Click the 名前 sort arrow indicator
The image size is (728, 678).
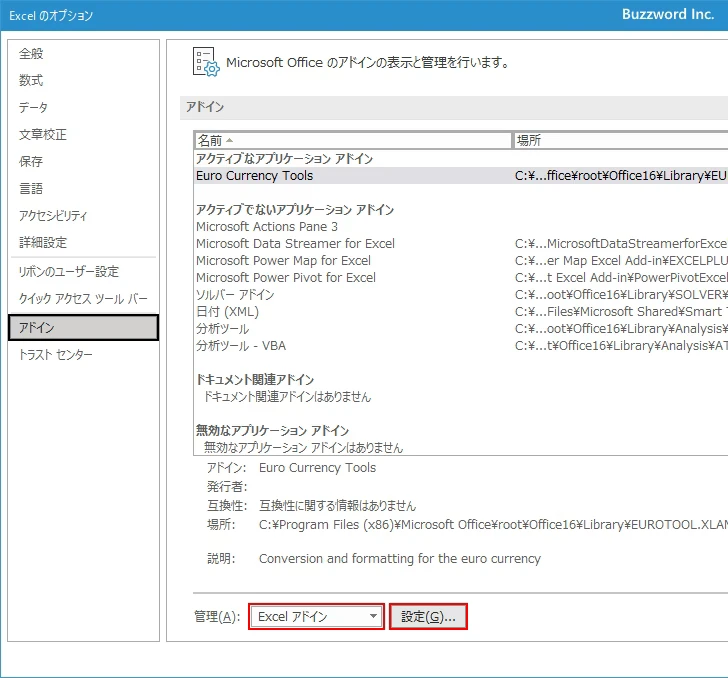click(x=229, y=140)
